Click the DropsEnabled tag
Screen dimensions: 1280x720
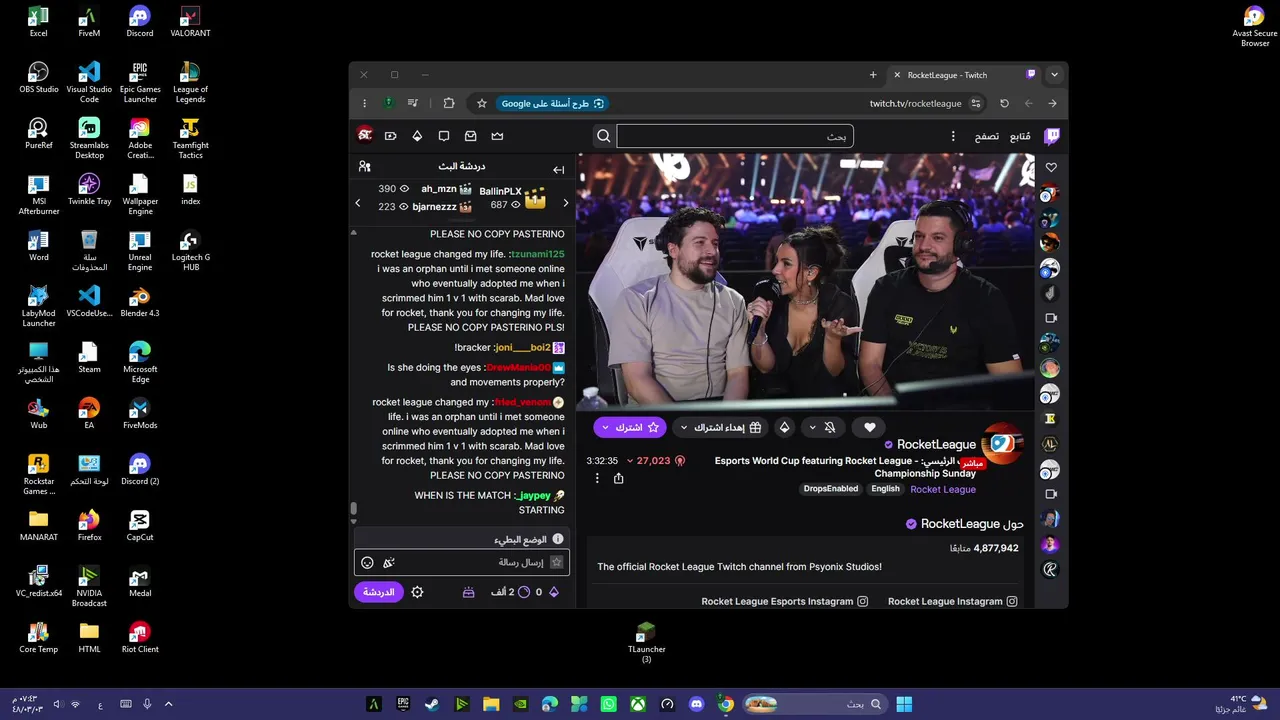coord(831,489)
